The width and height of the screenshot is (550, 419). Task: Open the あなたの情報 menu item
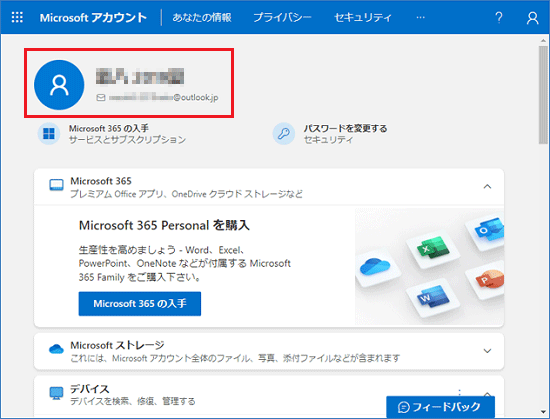tap(202, 18)
